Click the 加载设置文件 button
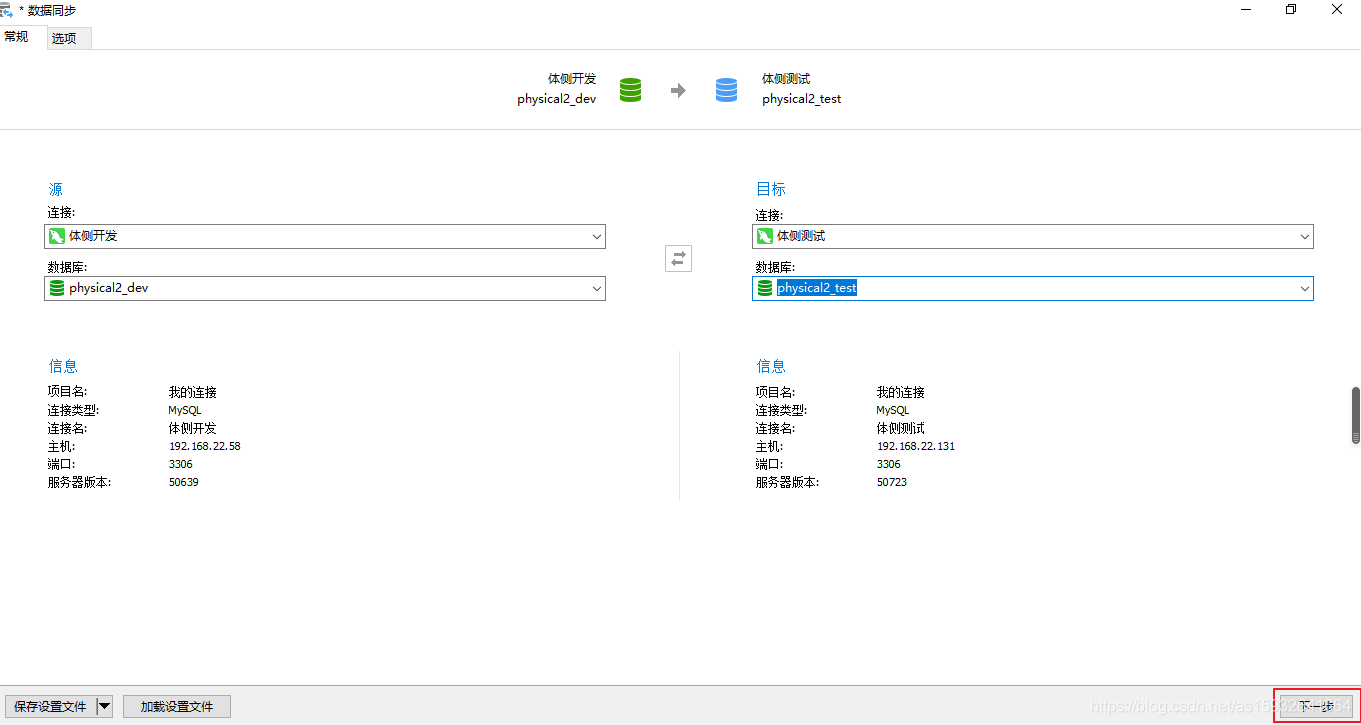1361x725 pixels. (176, 706)
